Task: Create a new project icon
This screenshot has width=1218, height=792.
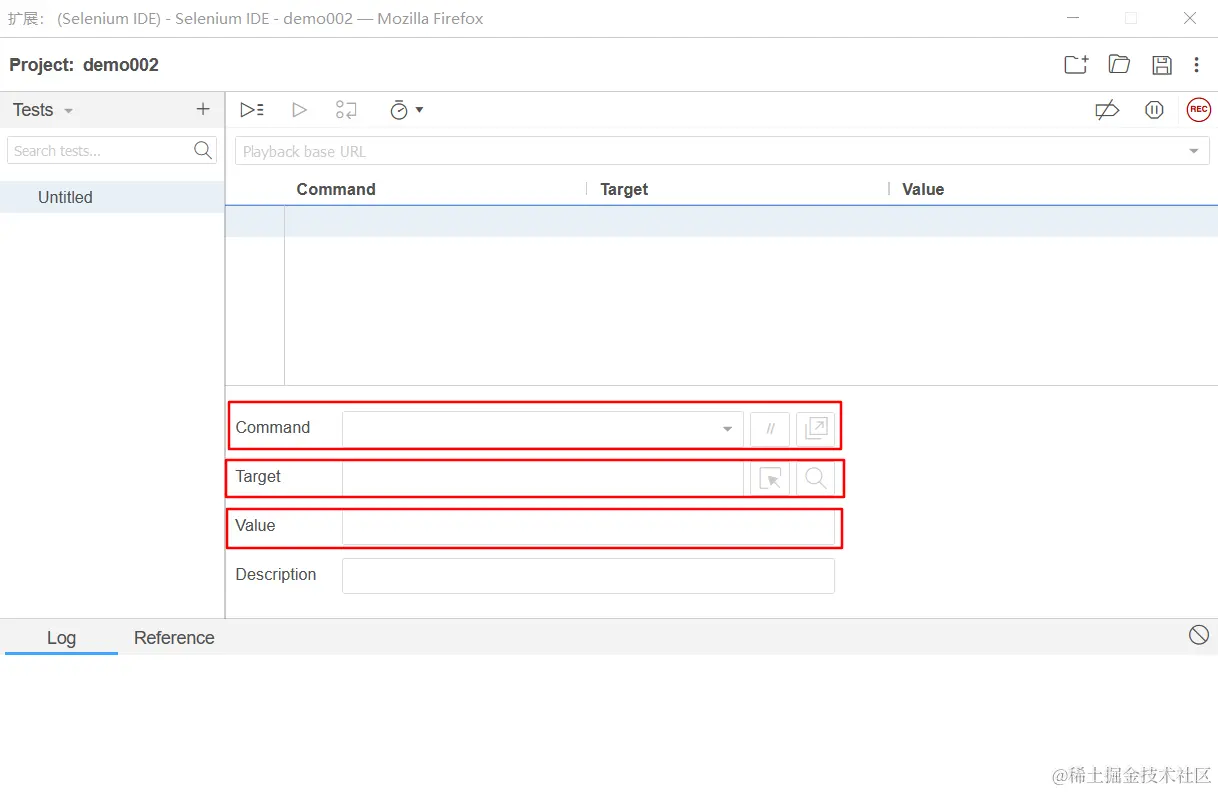Action: click(1076, 65)
